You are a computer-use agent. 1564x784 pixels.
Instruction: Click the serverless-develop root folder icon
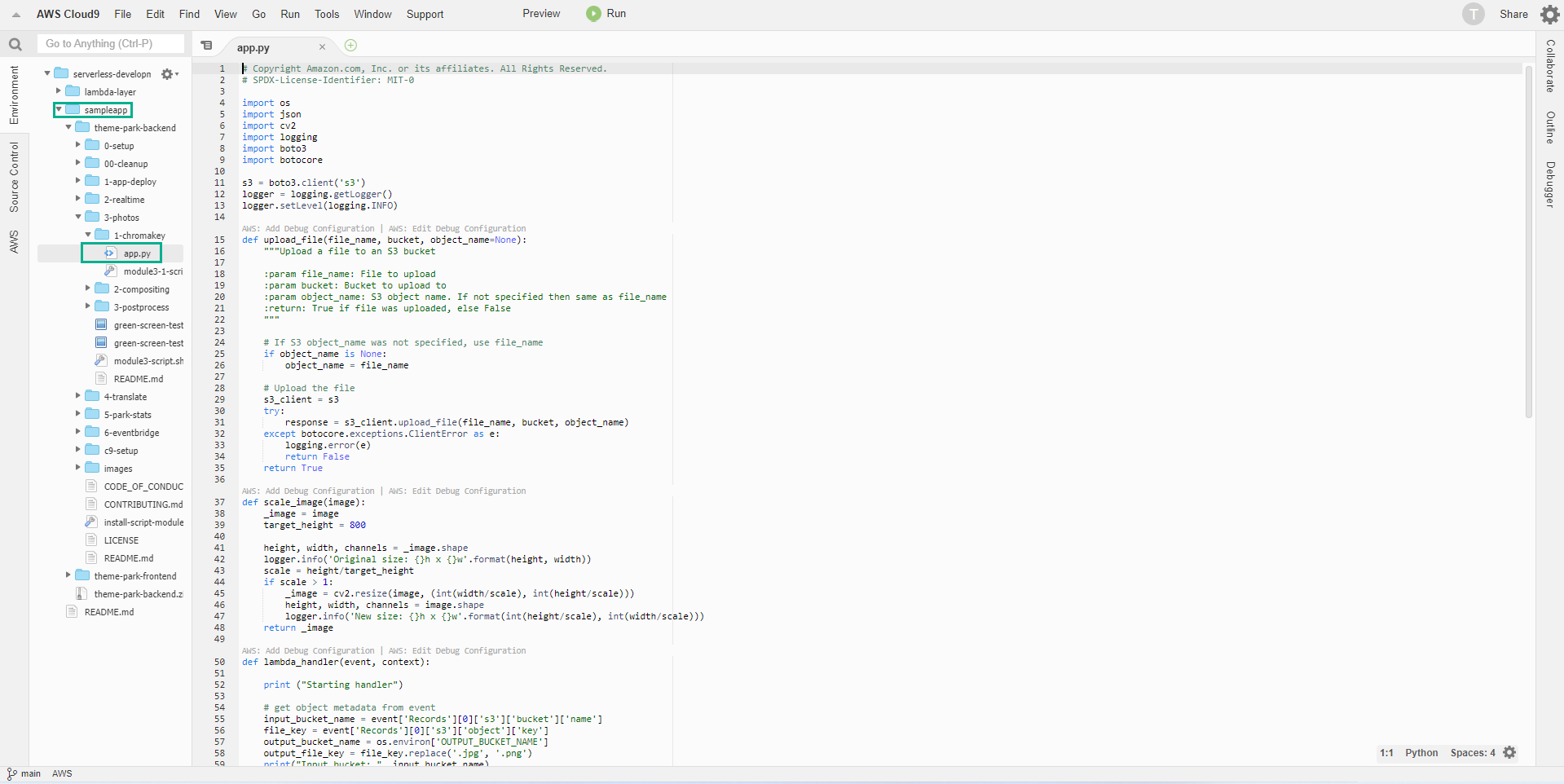61,73
